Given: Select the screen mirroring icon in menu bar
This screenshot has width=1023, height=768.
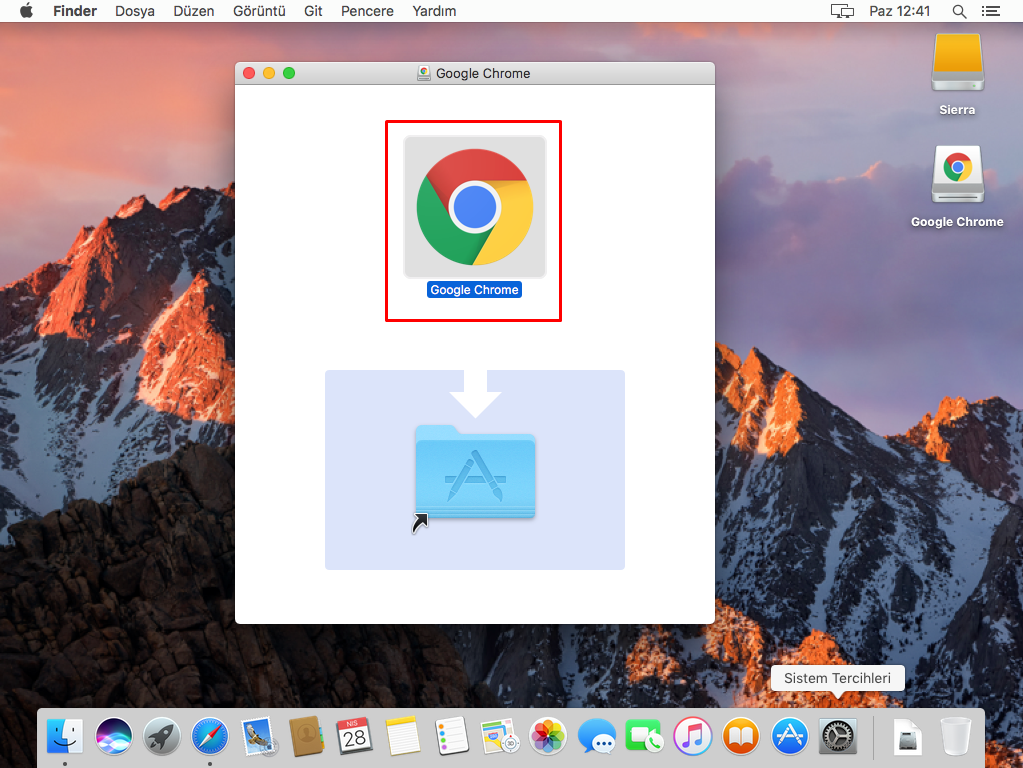Looking at the screenshot, I should coord(841,11).
